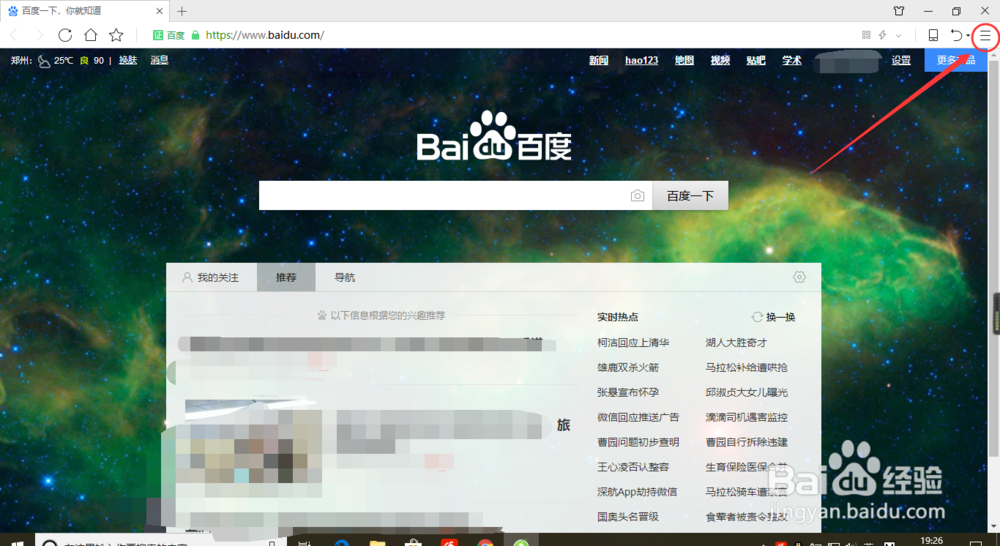Image resolution: width=1000 pixels, height=546 pixels.
Task: Open the 消息 link
Action: (159, 60)
